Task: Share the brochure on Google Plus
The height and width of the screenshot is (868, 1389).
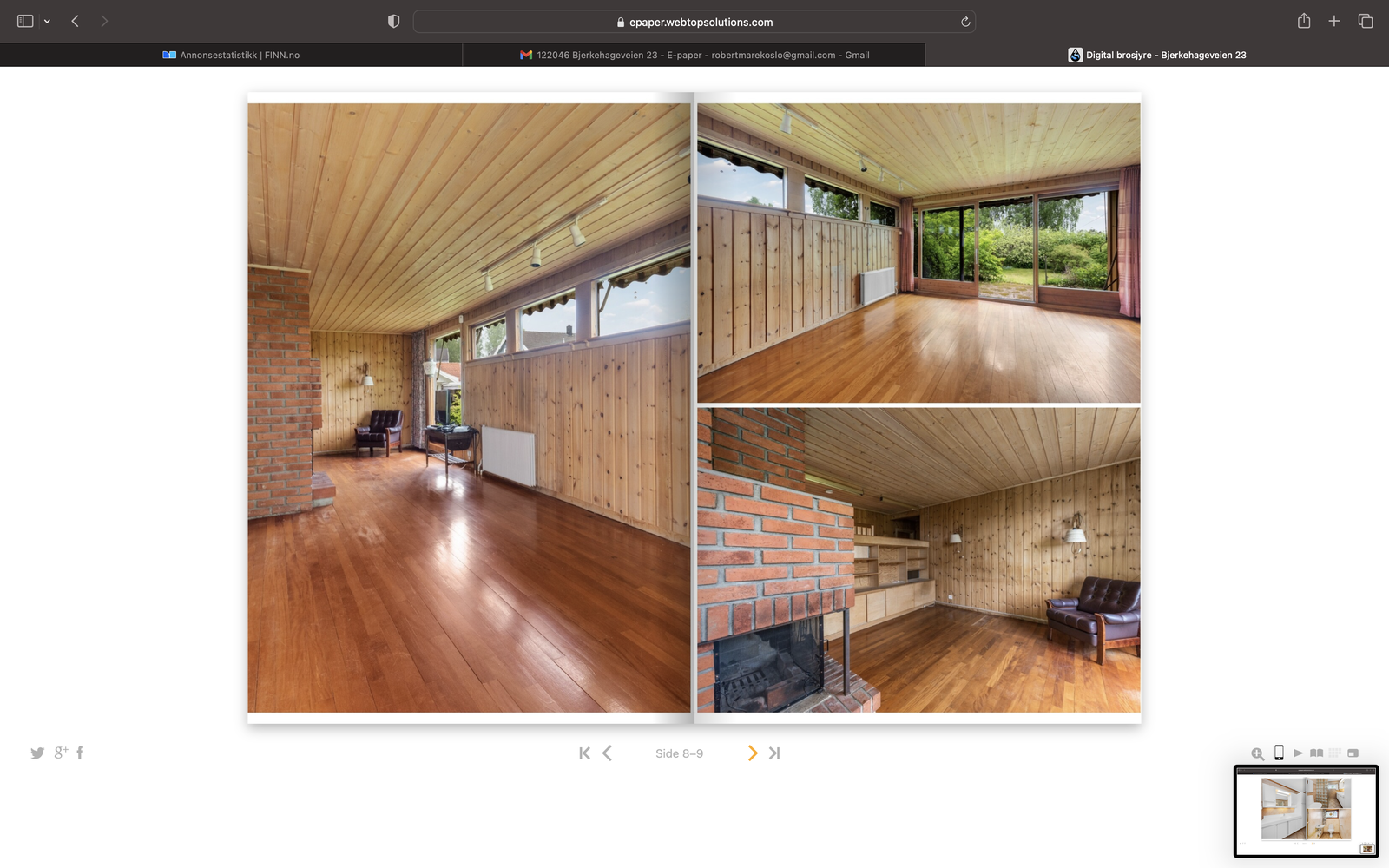Action: (x=61, y=753)
